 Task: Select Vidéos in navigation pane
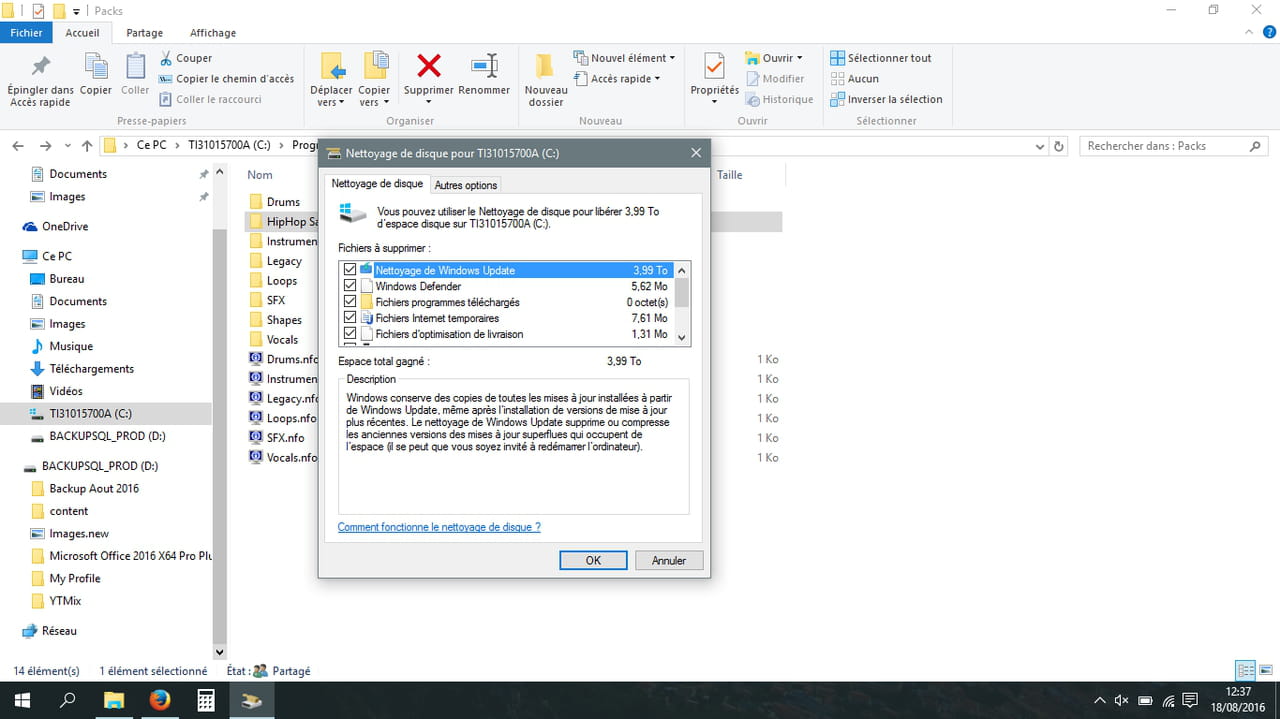coord(66,391)
